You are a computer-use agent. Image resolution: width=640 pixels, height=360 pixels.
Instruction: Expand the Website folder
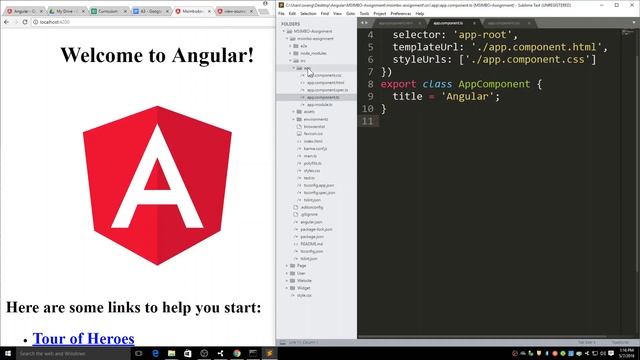pos(287,280)
